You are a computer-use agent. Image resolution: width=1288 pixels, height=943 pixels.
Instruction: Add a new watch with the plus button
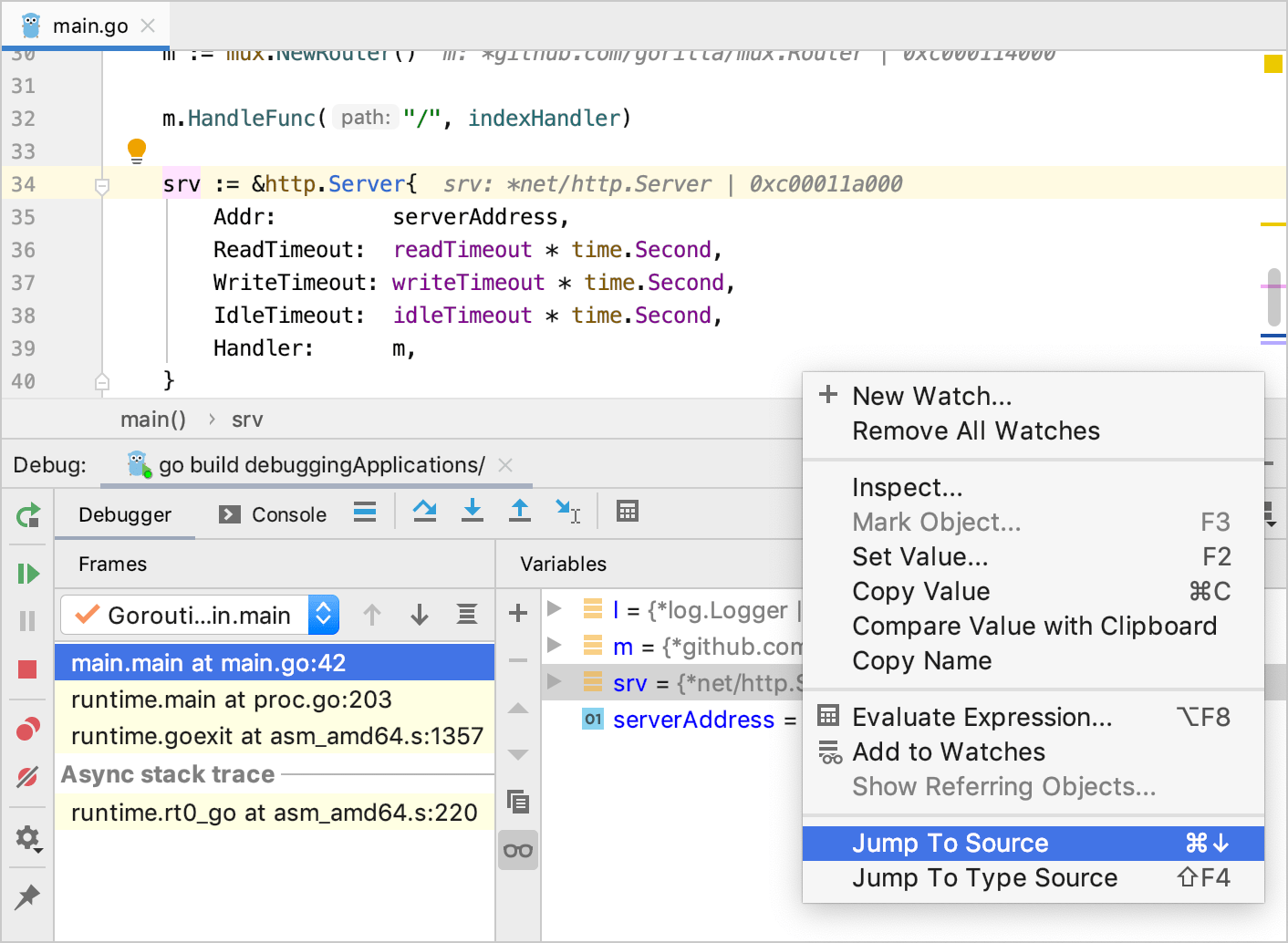click(x=517, y=614)
